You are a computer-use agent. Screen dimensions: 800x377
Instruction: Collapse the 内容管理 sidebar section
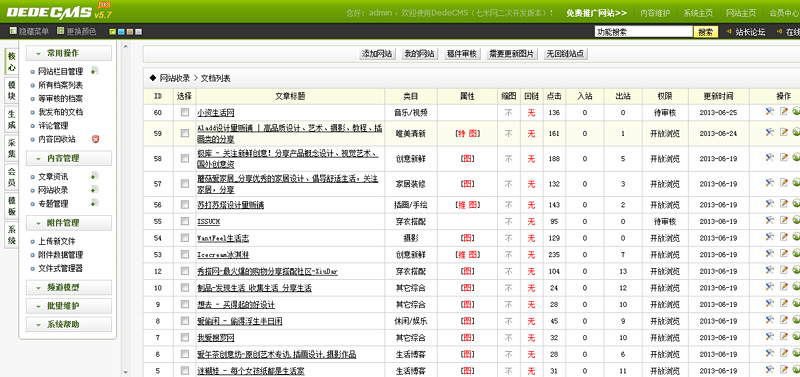pos(69,159)
